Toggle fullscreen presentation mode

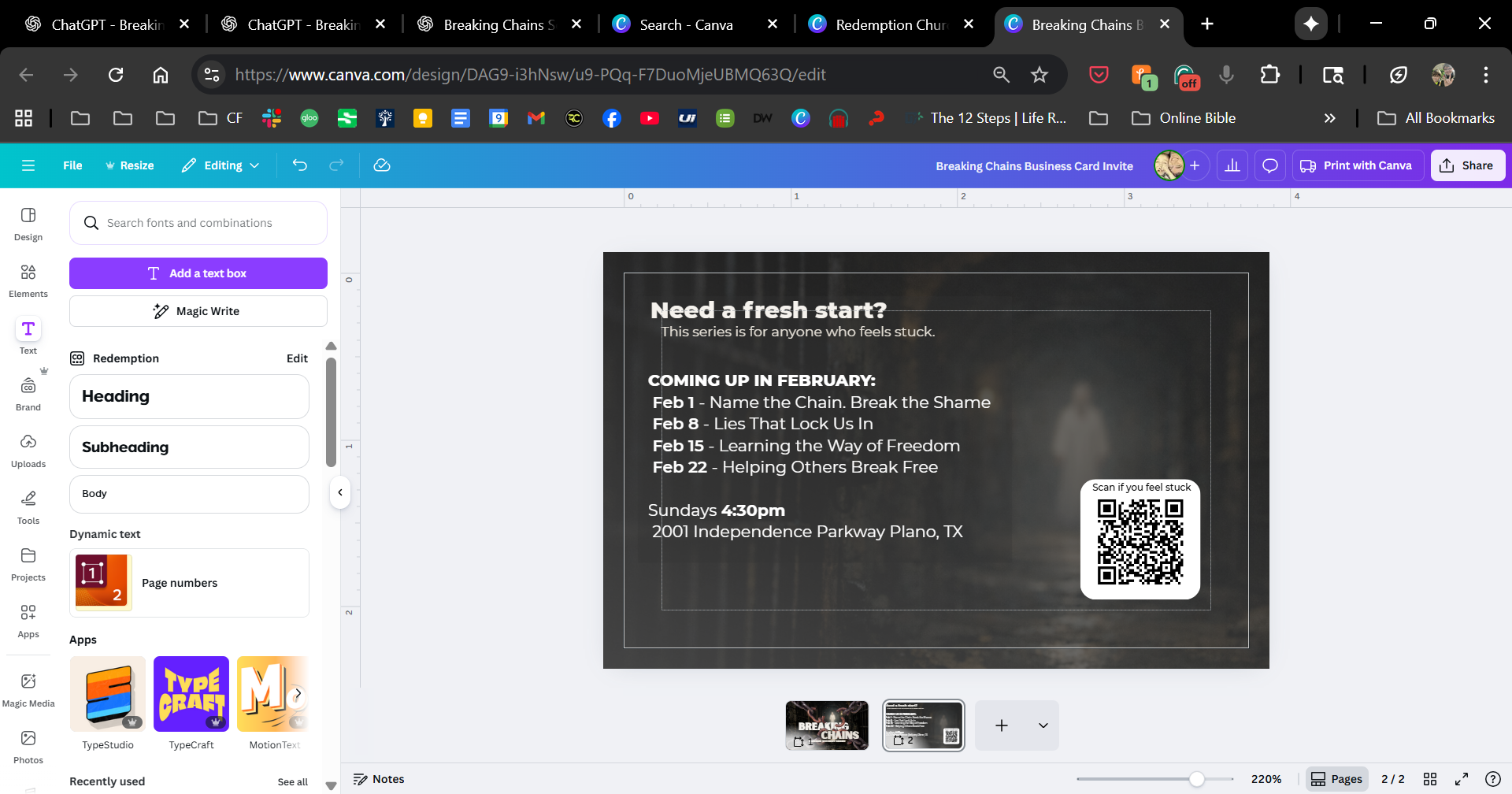tap(1462, 779)
